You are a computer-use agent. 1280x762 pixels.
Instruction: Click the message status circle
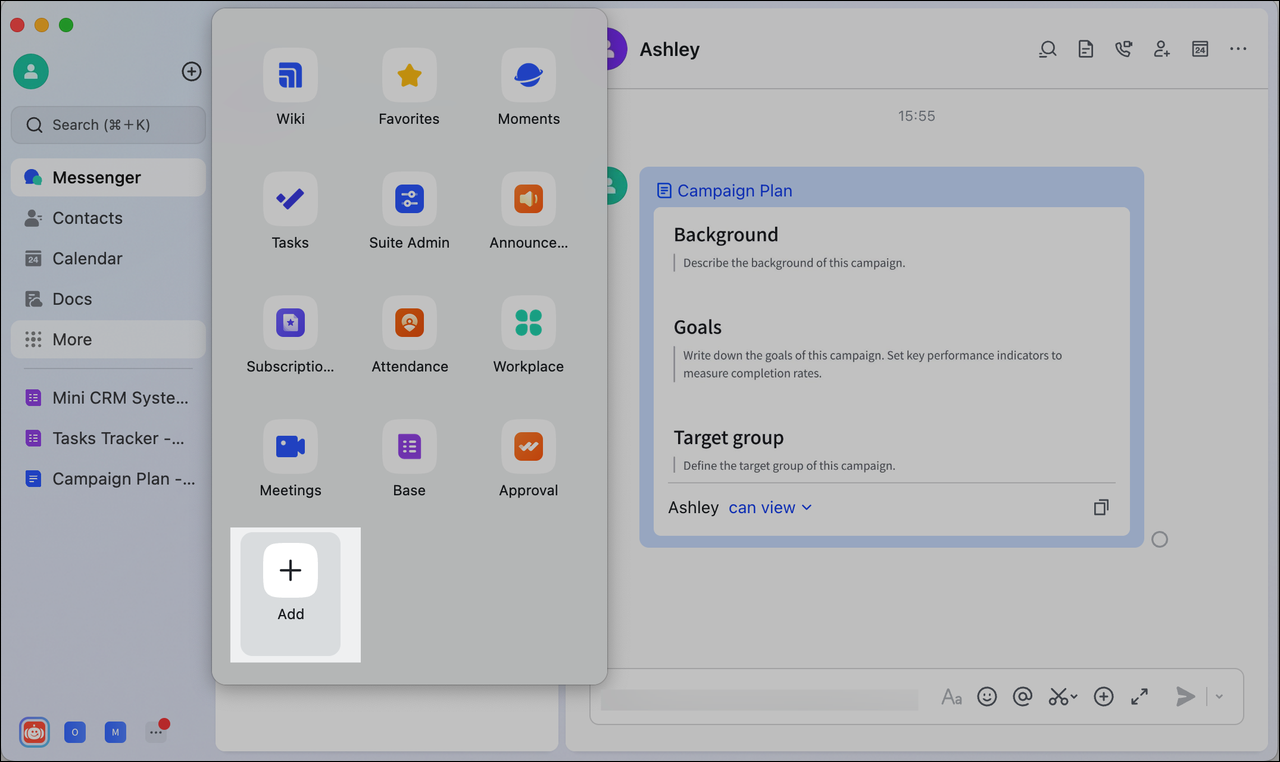(1159, 539)
